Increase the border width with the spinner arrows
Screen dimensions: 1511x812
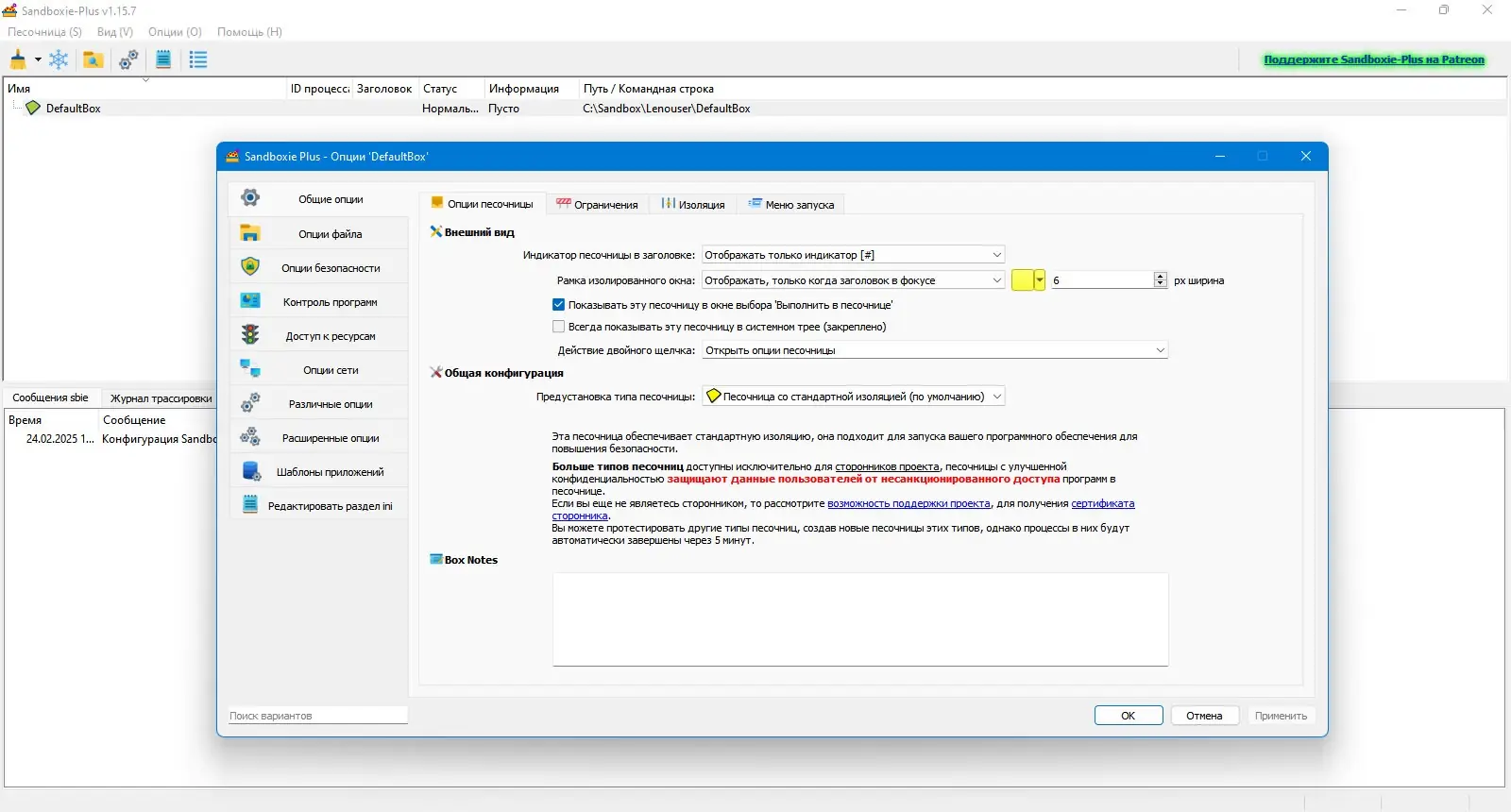1161,277
